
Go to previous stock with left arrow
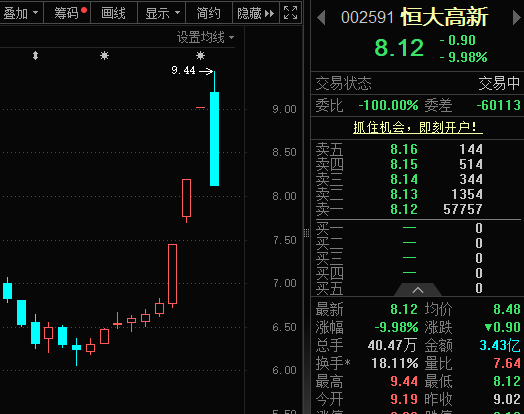click(321, 17)
